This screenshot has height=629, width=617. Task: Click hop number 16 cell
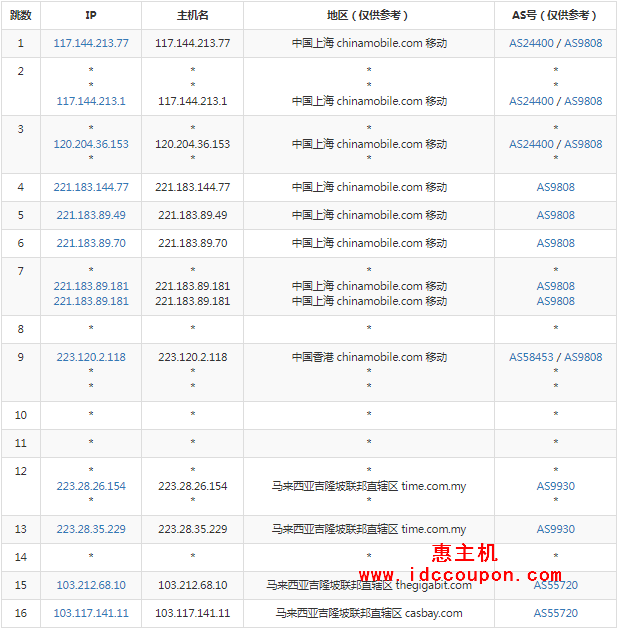[21, 613]
